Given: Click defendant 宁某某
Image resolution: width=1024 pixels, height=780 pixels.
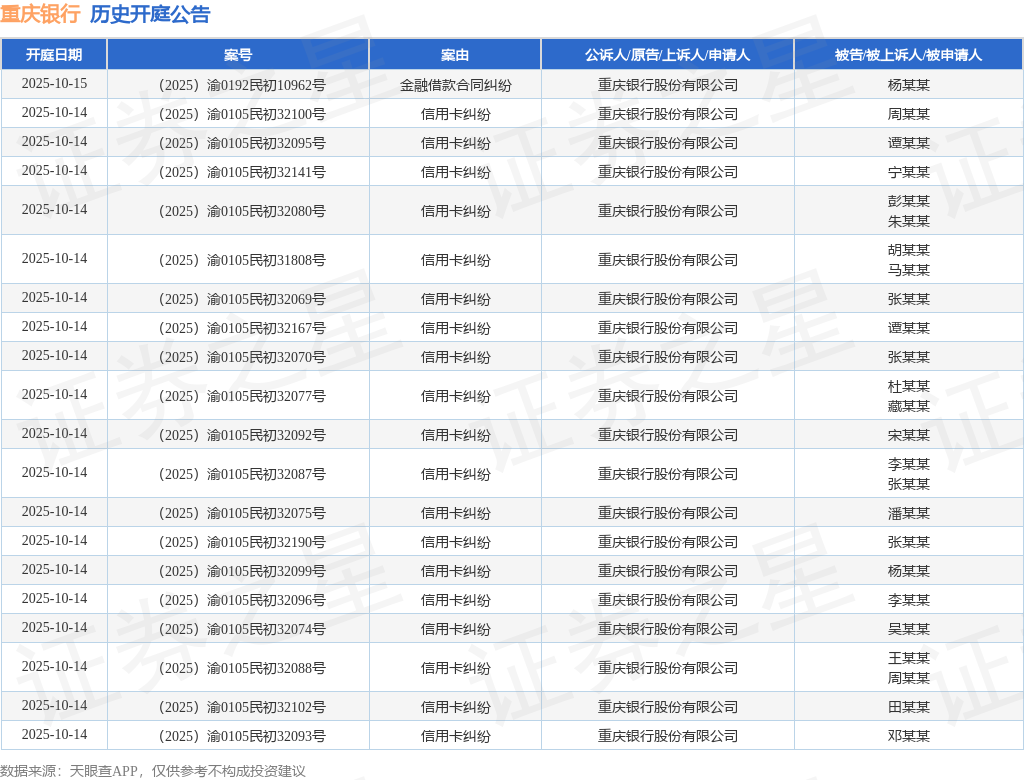Looking at the screenshot, I should [x=908, y=172].
